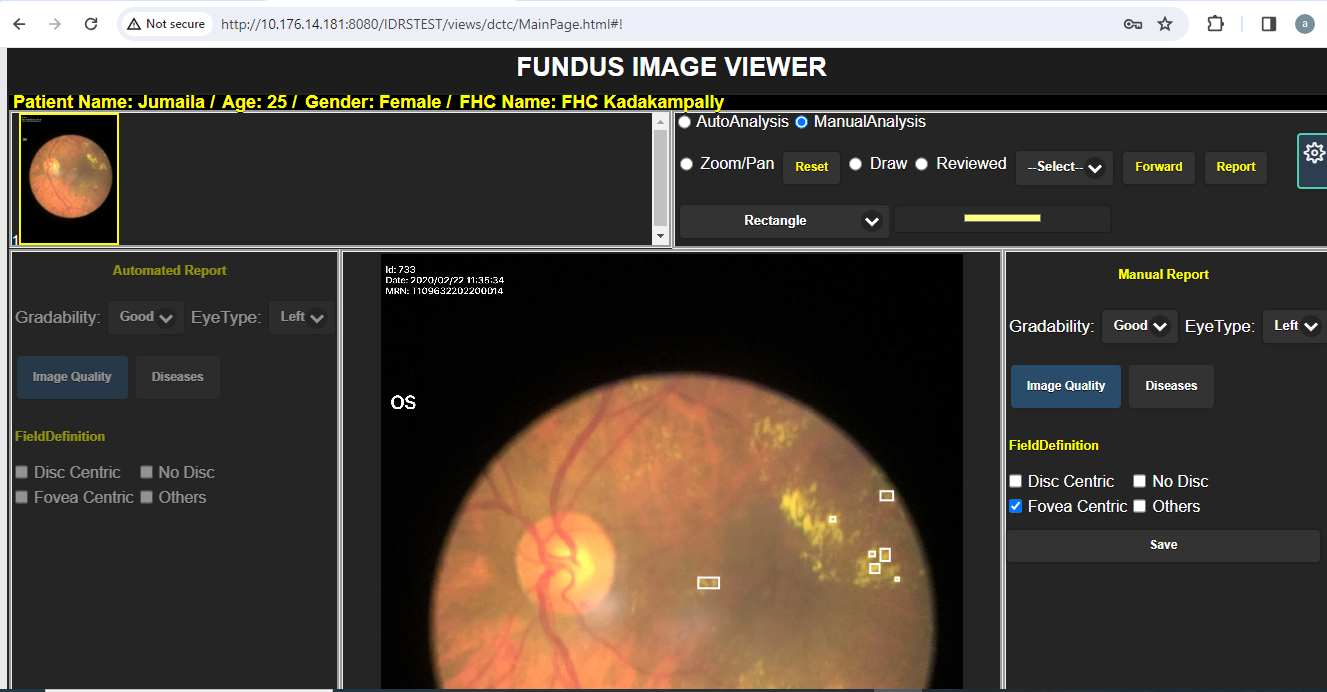Save the Manual Report
The image size is (1327, 692).
tap(1163, 545)
